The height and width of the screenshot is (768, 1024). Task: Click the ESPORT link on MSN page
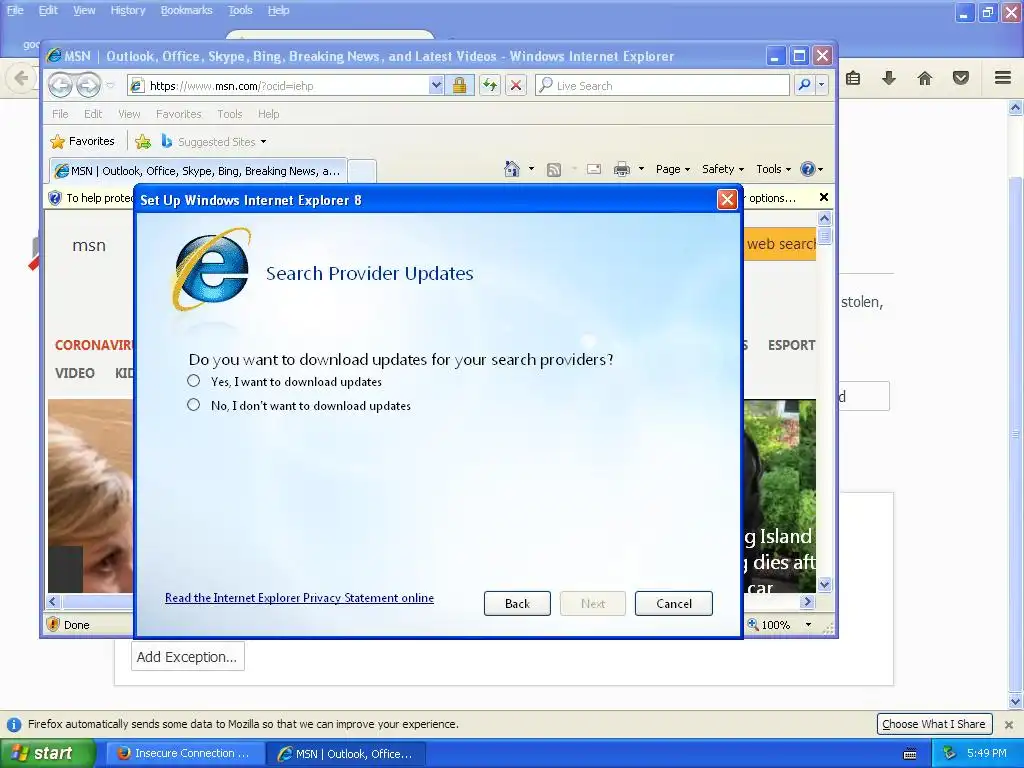[x=792, y=345]
